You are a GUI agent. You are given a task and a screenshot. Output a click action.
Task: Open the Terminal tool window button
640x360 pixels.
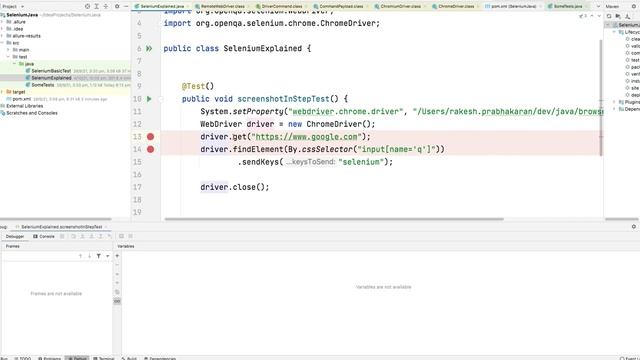click(x=104, y=358)
